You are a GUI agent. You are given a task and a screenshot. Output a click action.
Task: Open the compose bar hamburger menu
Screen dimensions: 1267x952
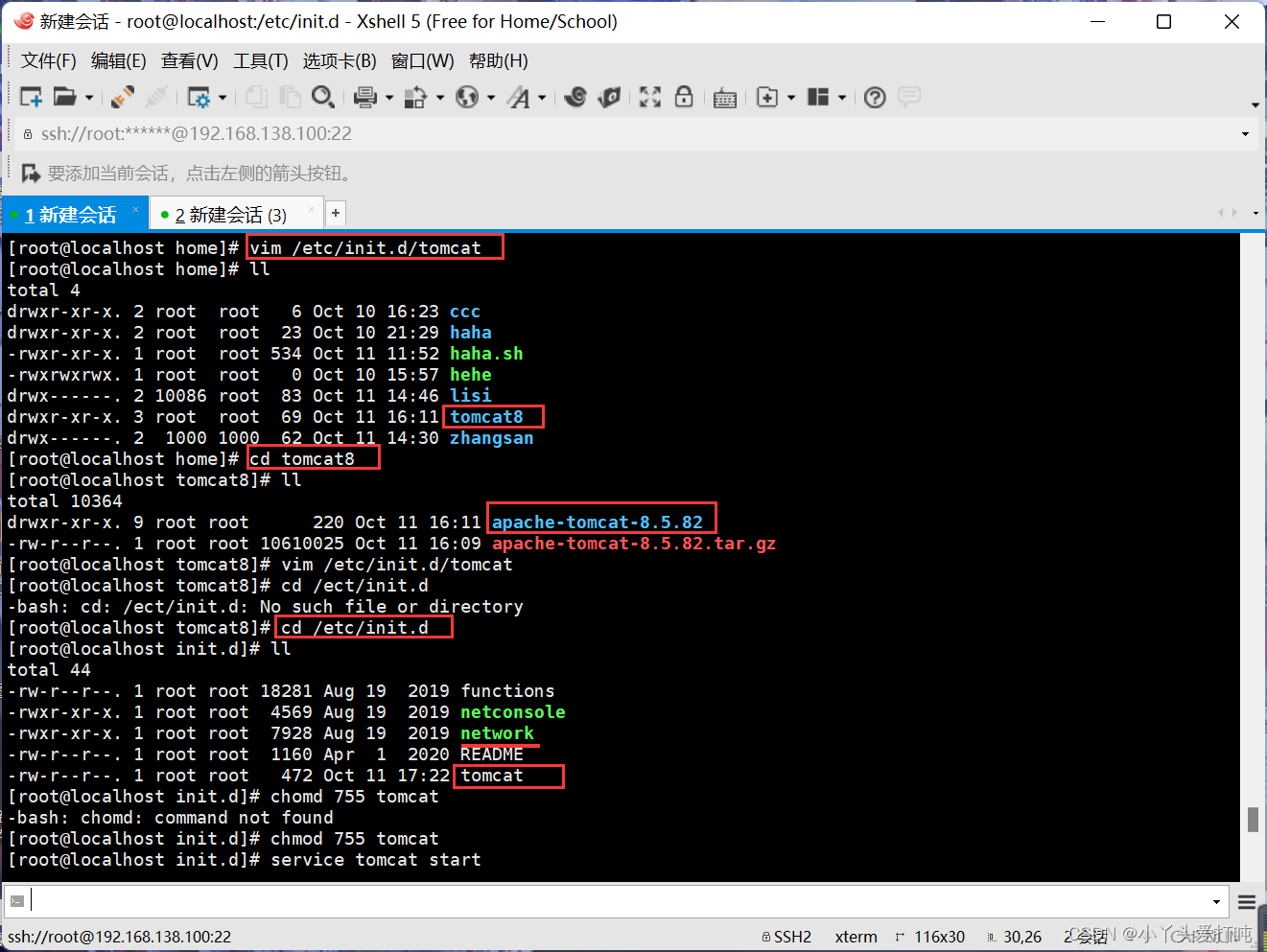(x=1246, y=901)
